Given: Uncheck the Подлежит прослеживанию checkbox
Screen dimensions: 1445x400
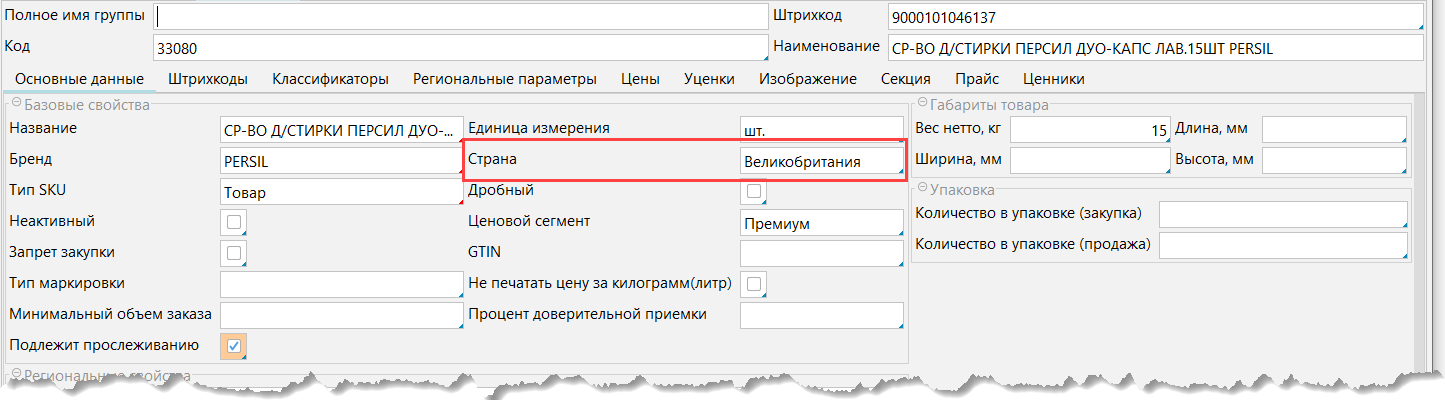Looking at the screenshot, I should pos(234,346).
